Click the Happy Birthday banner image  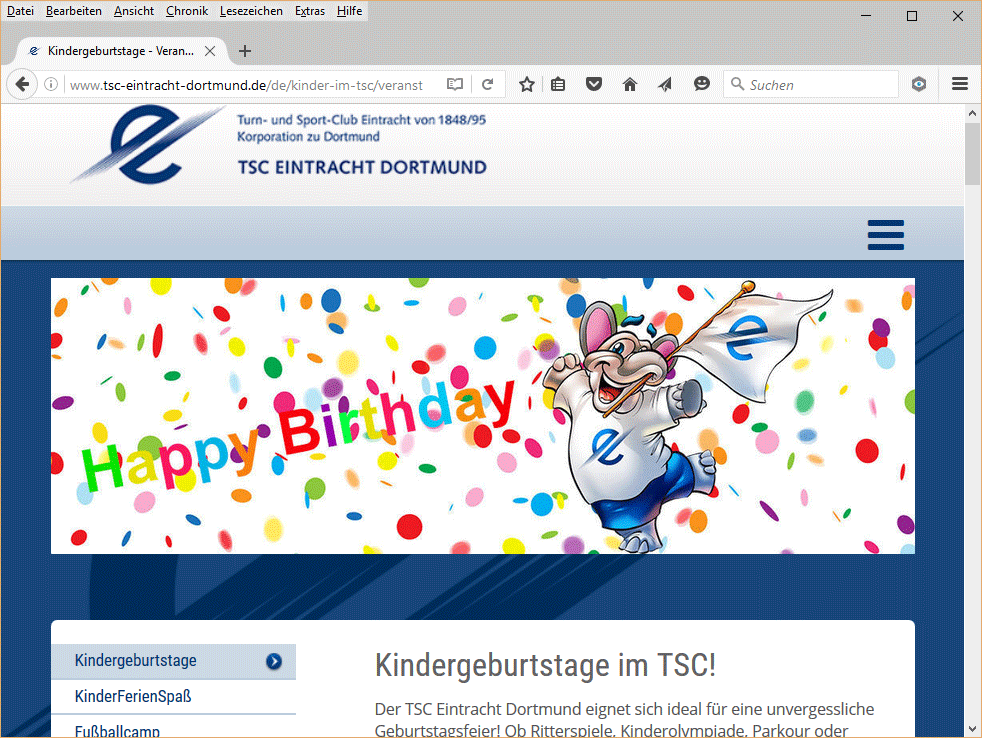[x=482, y=415]
